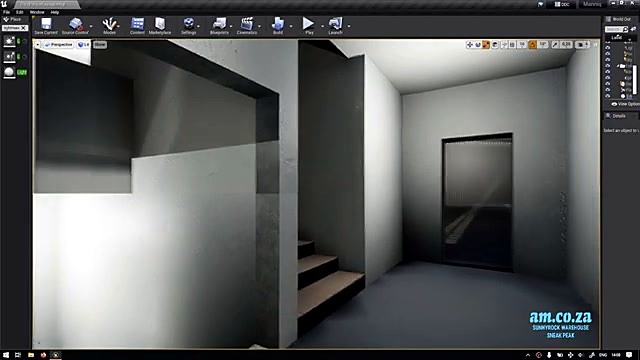Switch to the Place mode tab
Viewport: 640px width, 360px height.
(13, 19)
